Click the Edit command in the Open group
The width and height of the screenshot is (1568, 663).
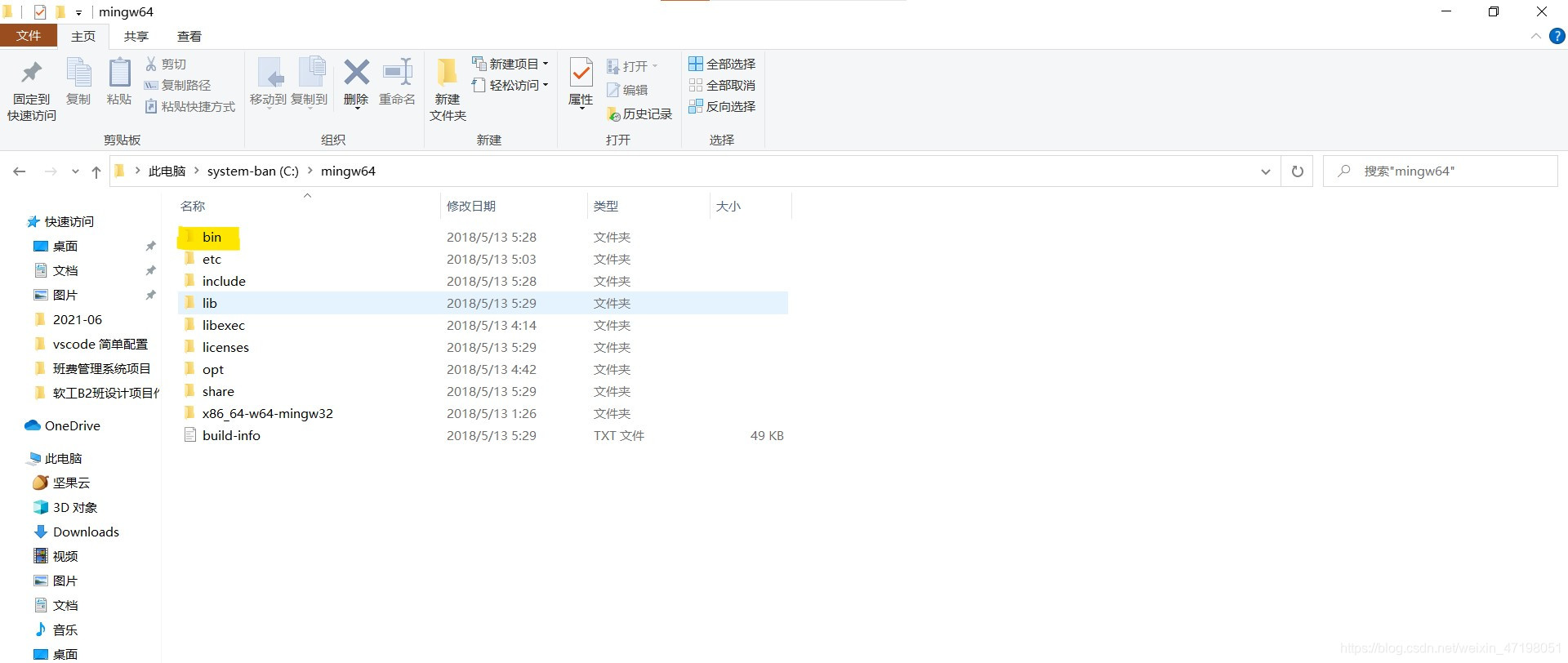pyautogui.click(x=627, y=90)
